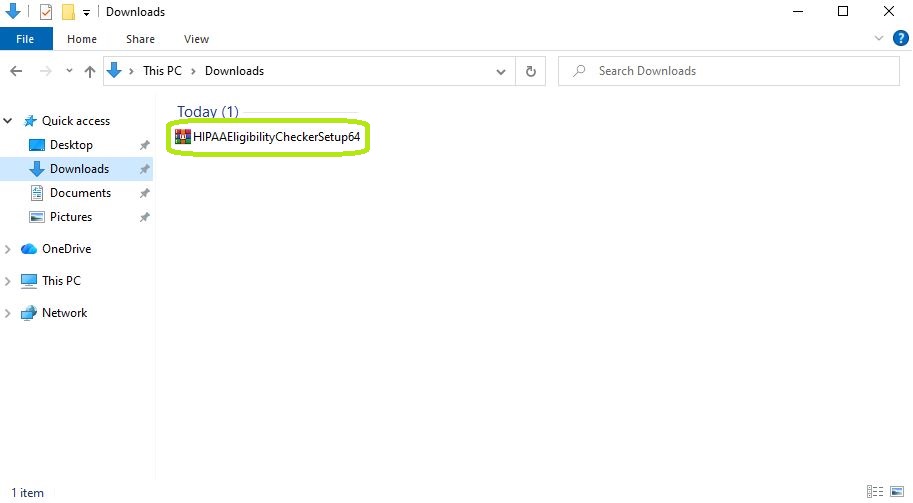Click the search magnifier icon
Viewport: 913px width, 503px height.
579,71
